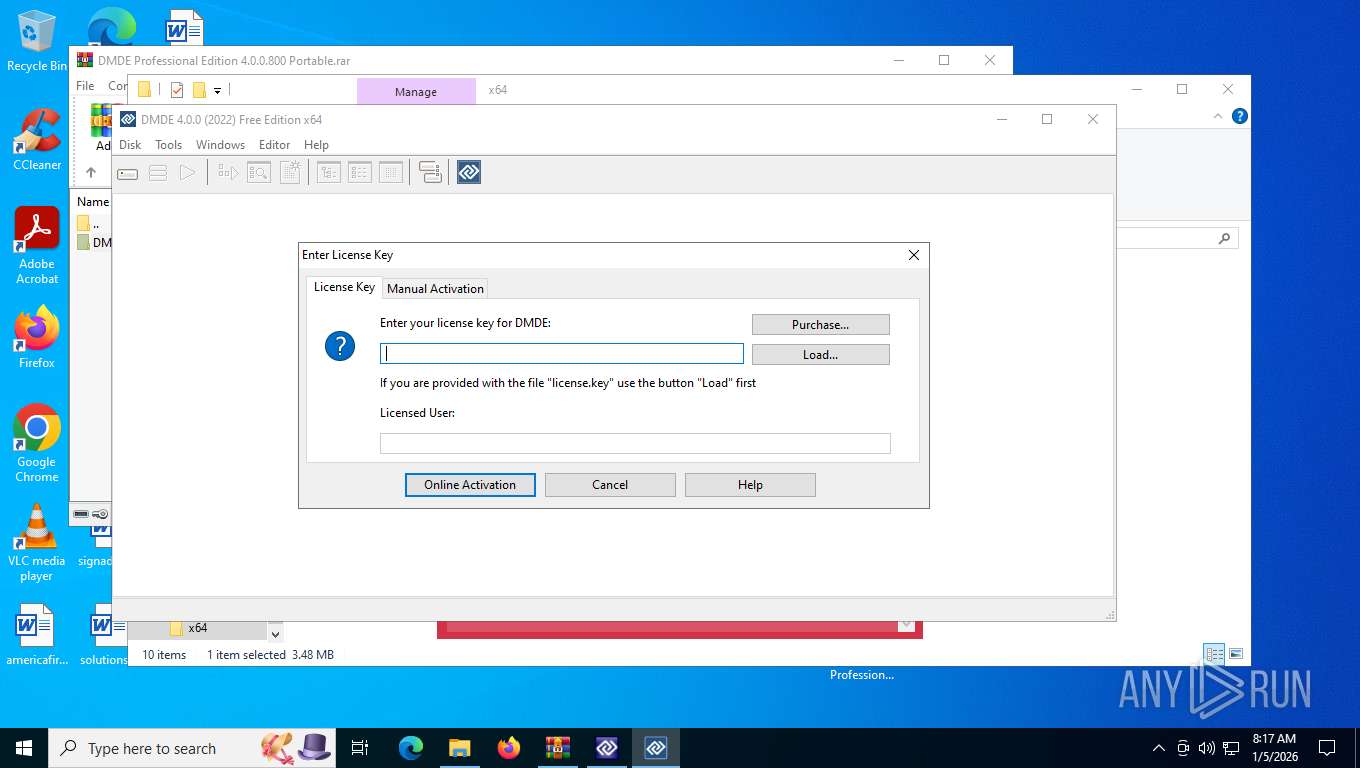Click the Properties checkmark icon in Explorer quick toolbar
This screenshot has width=1360, height=768.
[177, 90]
